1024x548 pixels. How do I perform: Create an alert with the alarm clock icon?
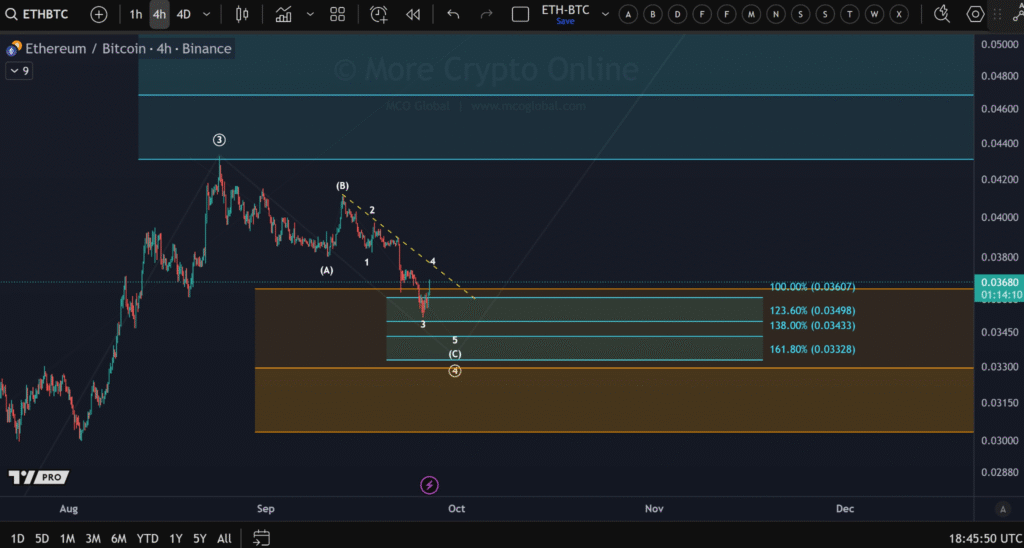[x=378, y=14]
